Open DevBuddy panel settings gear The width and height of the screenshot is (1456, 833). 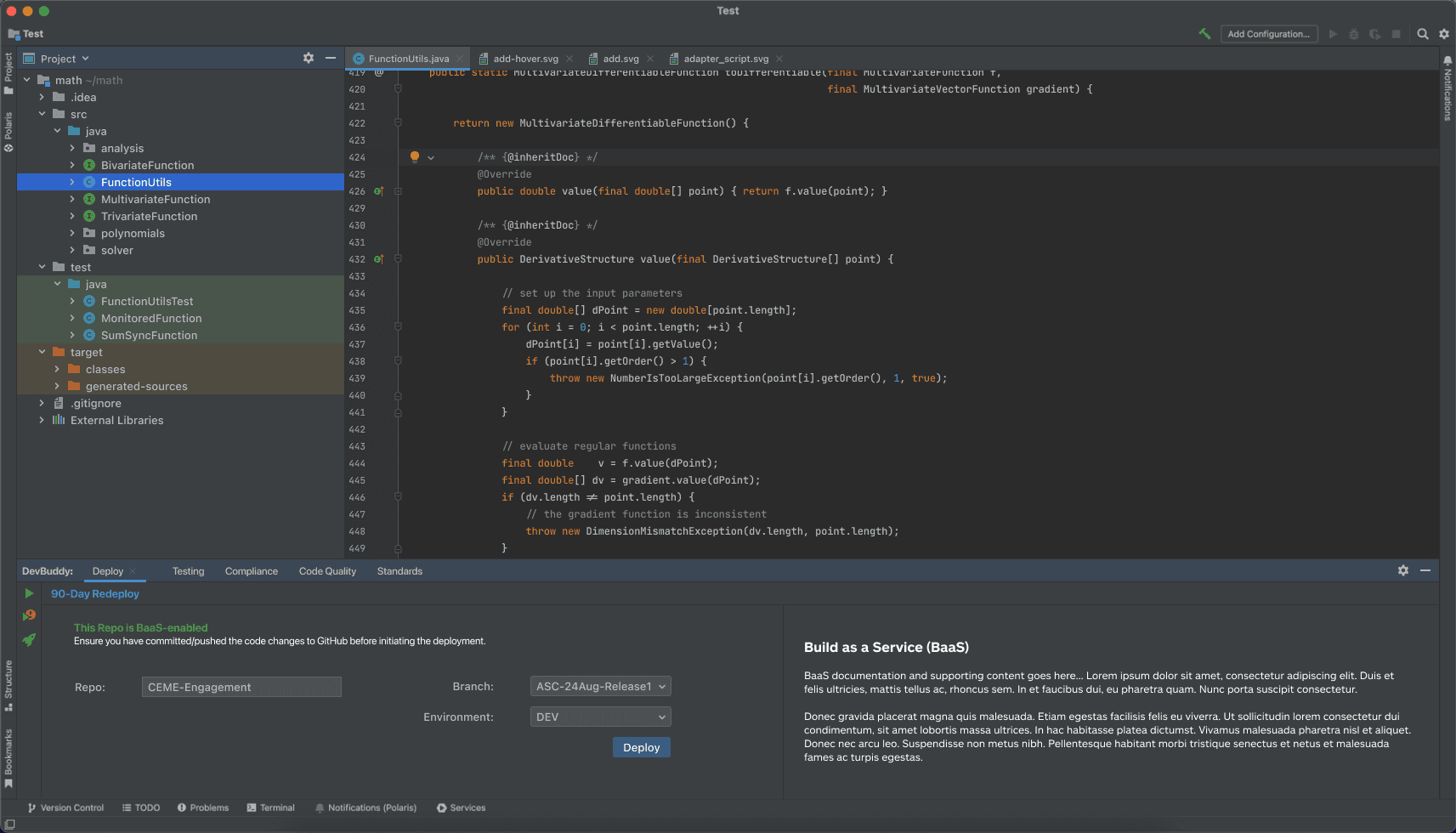pyautogui.click(x=1402, y=570)
